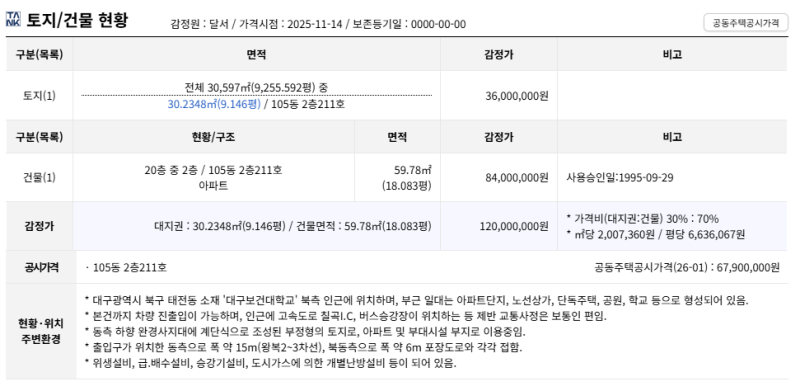Click the top 감정가 column header in the land table

498,54
